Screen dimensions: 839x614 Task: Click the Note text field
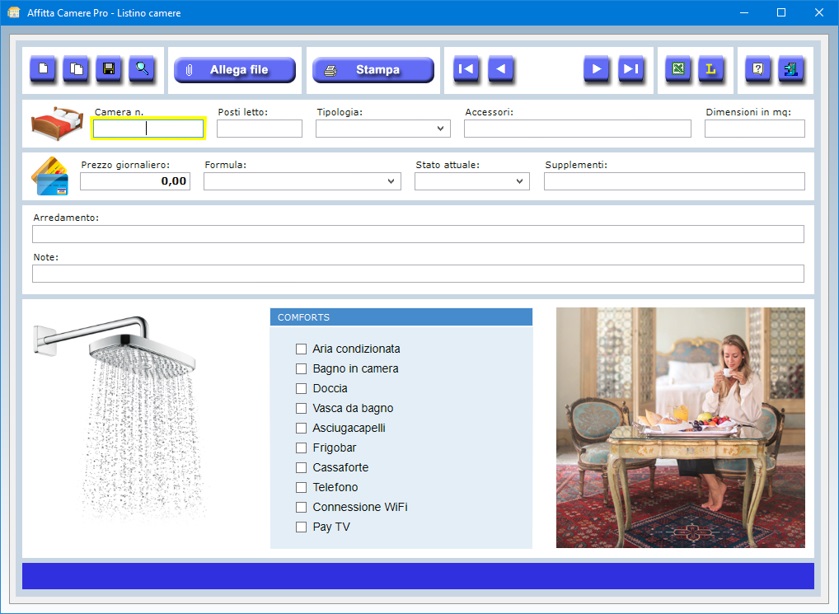(x=418, y=274)
